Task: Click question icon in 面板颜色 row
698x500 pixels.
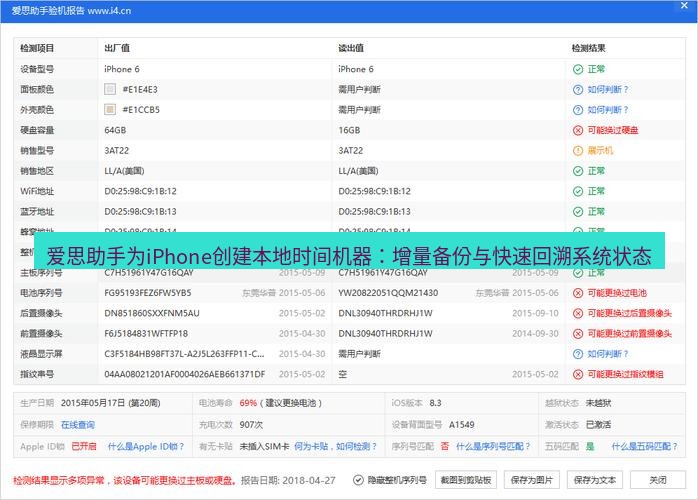Action: (x=578, y=89)
